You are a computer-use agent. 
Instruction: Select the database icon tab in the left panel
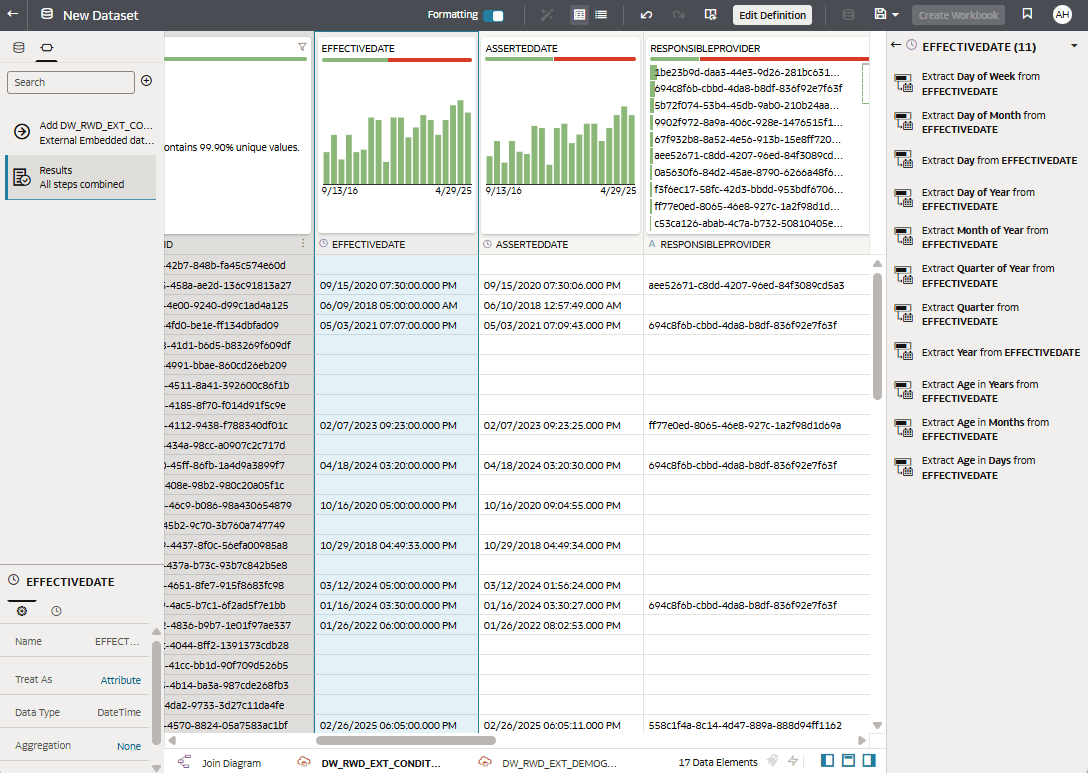click(18, 47)
